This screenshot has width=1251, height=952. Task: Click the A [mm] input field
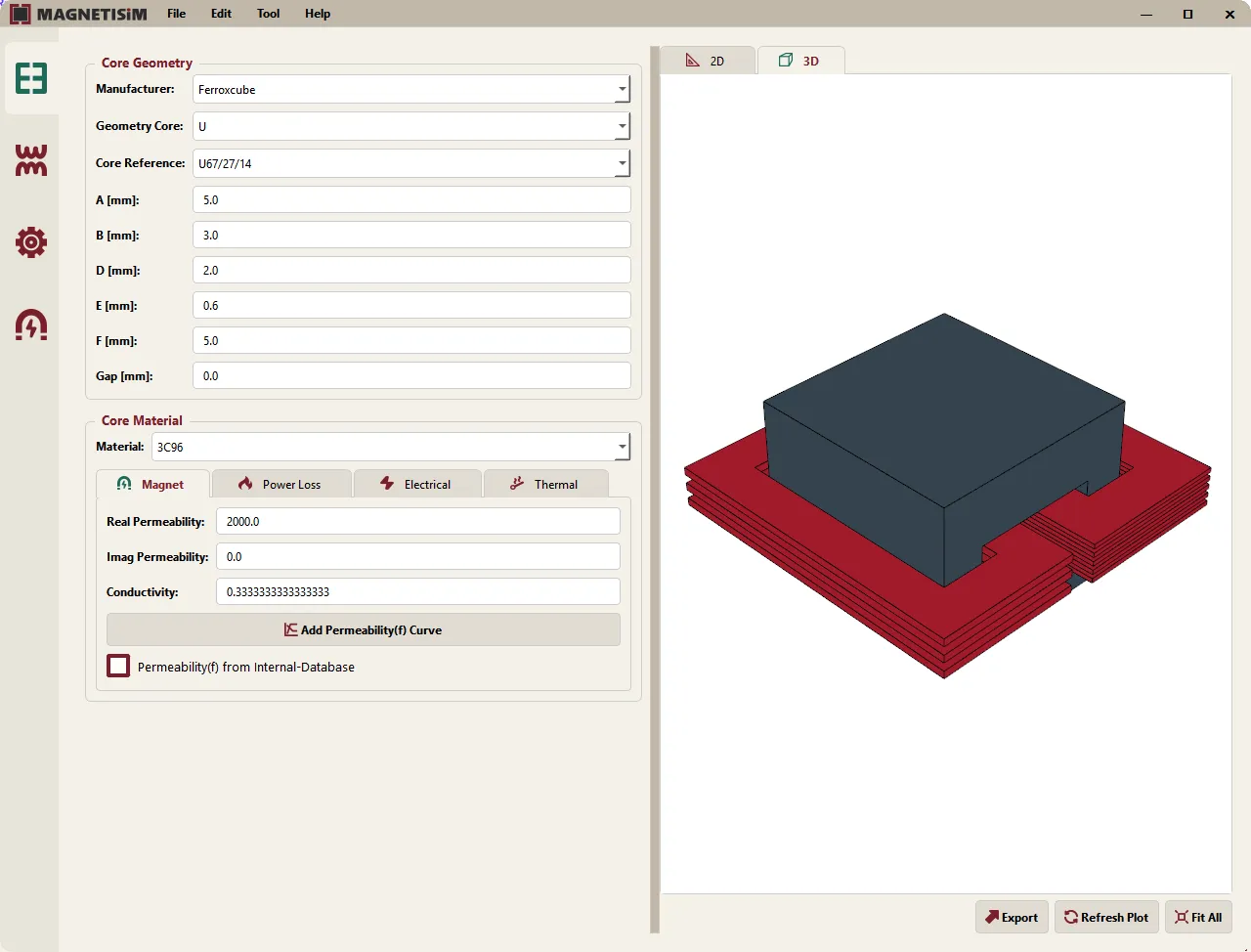pos(411,199)
